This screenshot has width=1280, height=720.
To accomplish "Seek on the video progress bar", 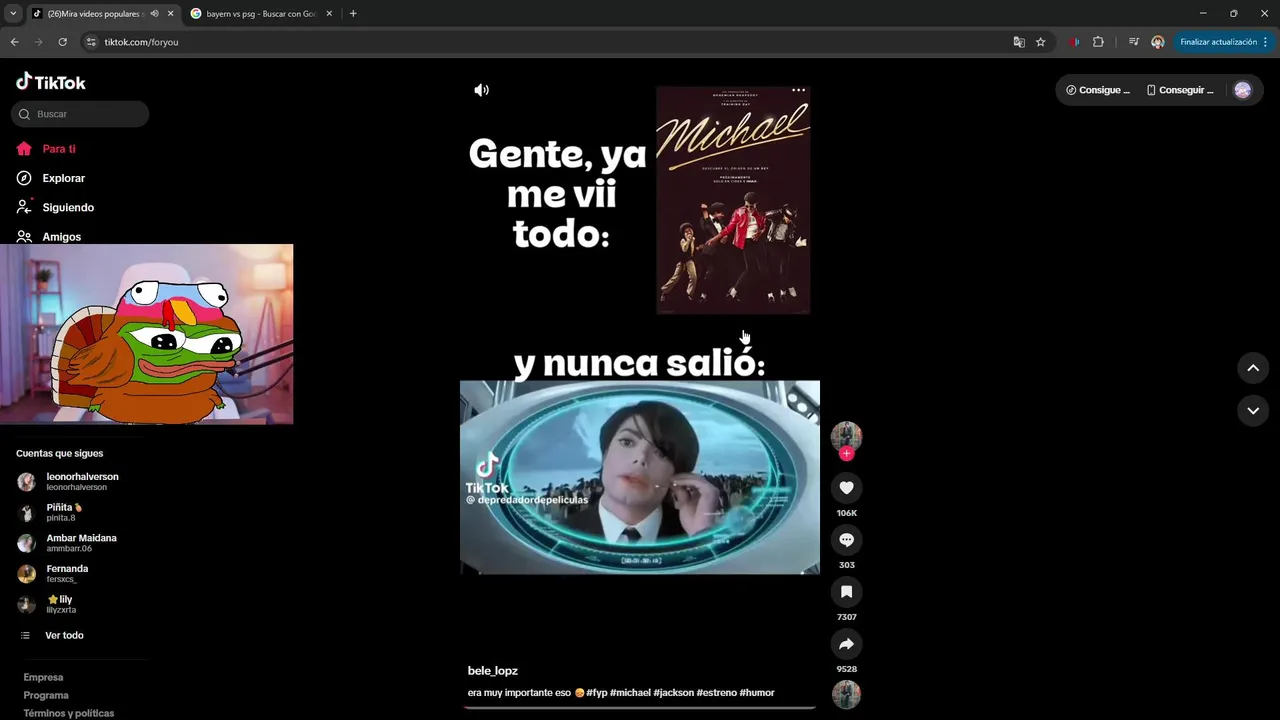I will point(640,707).
